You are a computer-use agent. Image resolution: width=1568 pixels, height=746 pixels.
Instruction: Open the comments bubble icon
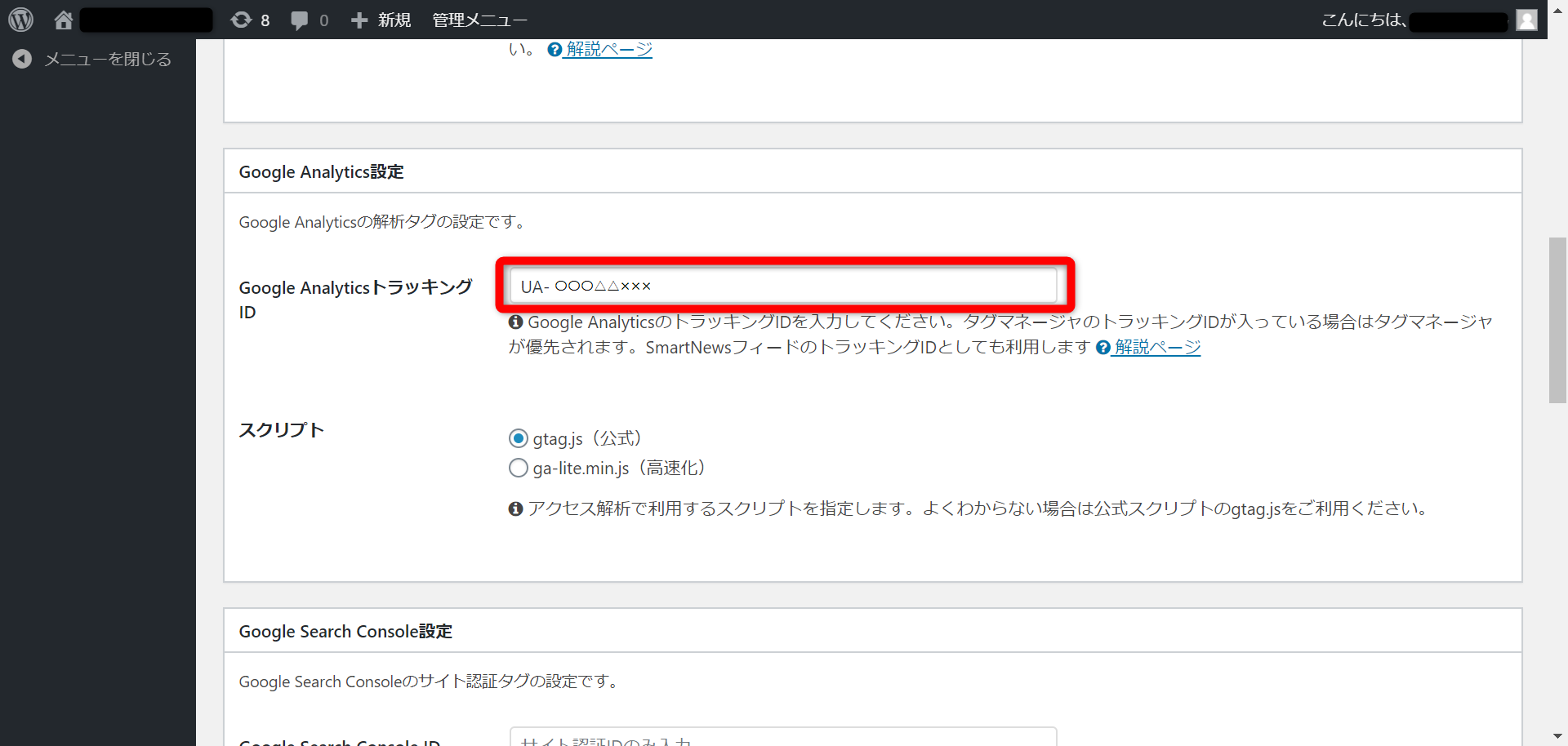pos(300,20)
